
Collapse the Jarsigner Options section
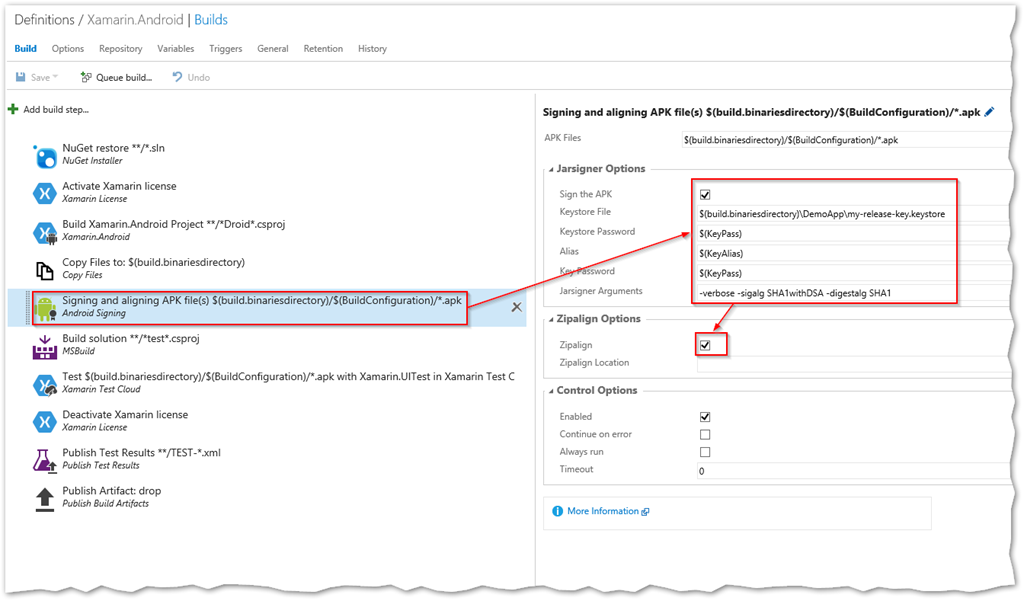(549, 170)
